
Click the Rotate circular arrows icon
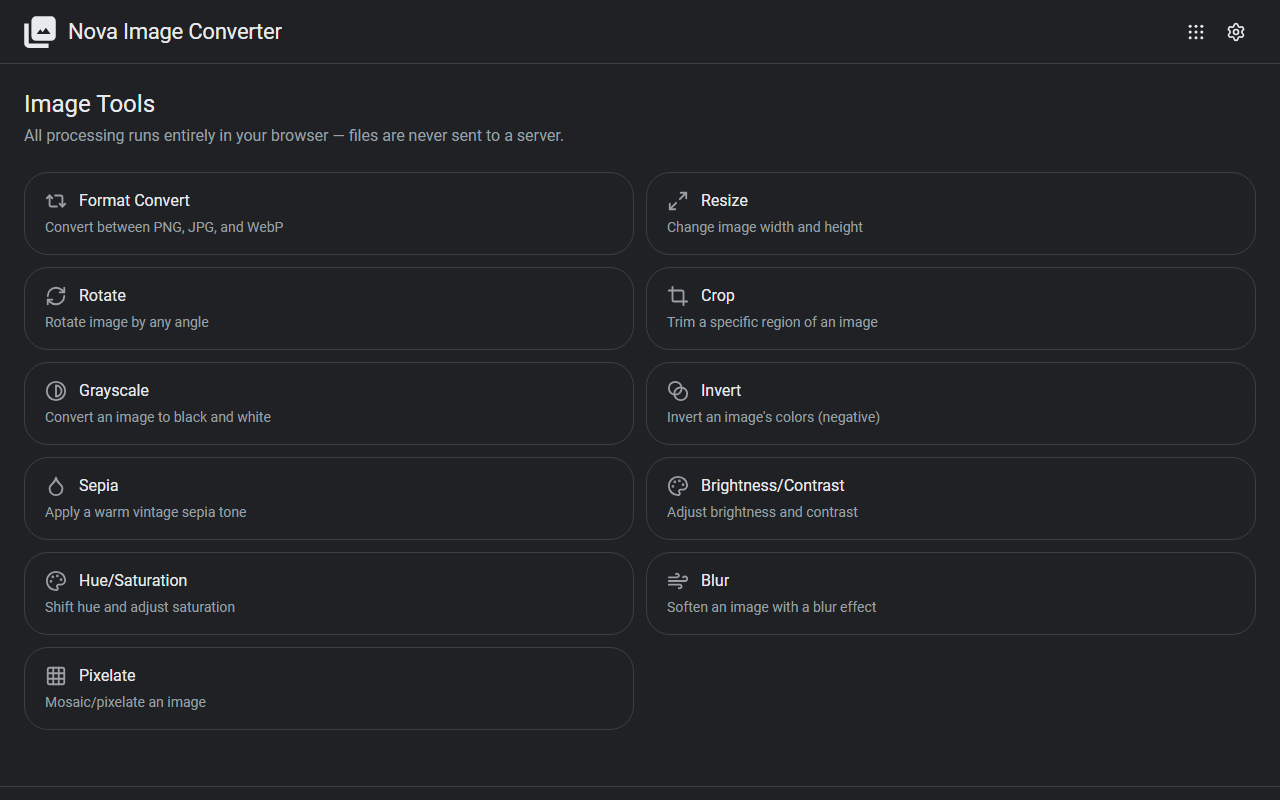coord(56,296)
